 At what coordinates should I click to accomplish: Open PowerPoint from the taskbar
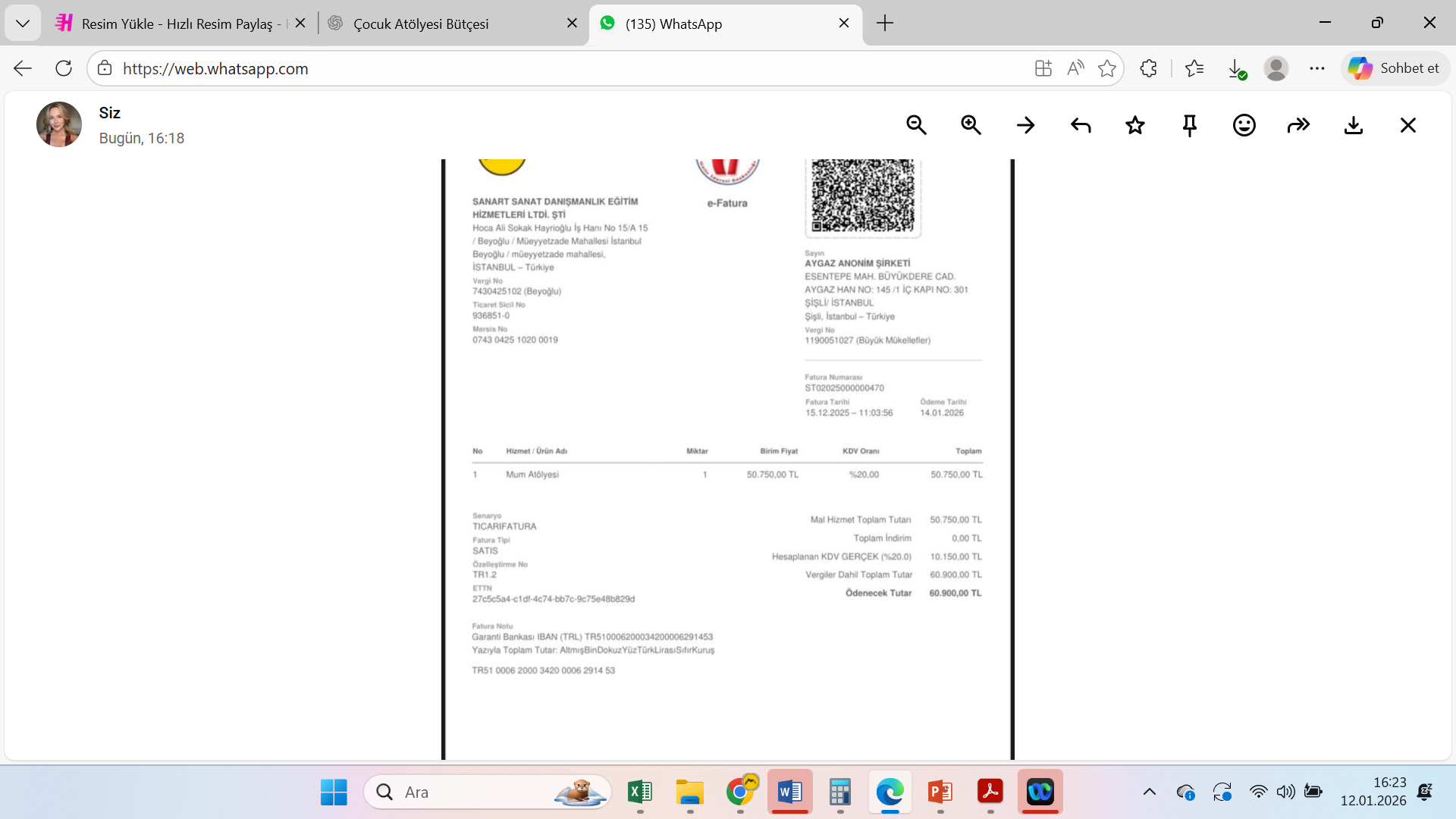940,792
